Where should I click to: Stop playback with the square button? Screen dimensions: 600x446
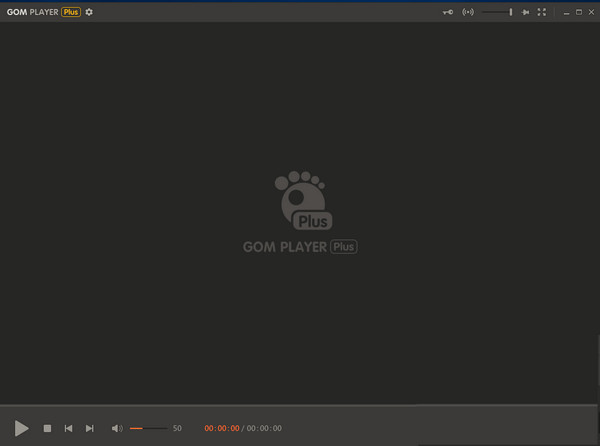point(47,428)
